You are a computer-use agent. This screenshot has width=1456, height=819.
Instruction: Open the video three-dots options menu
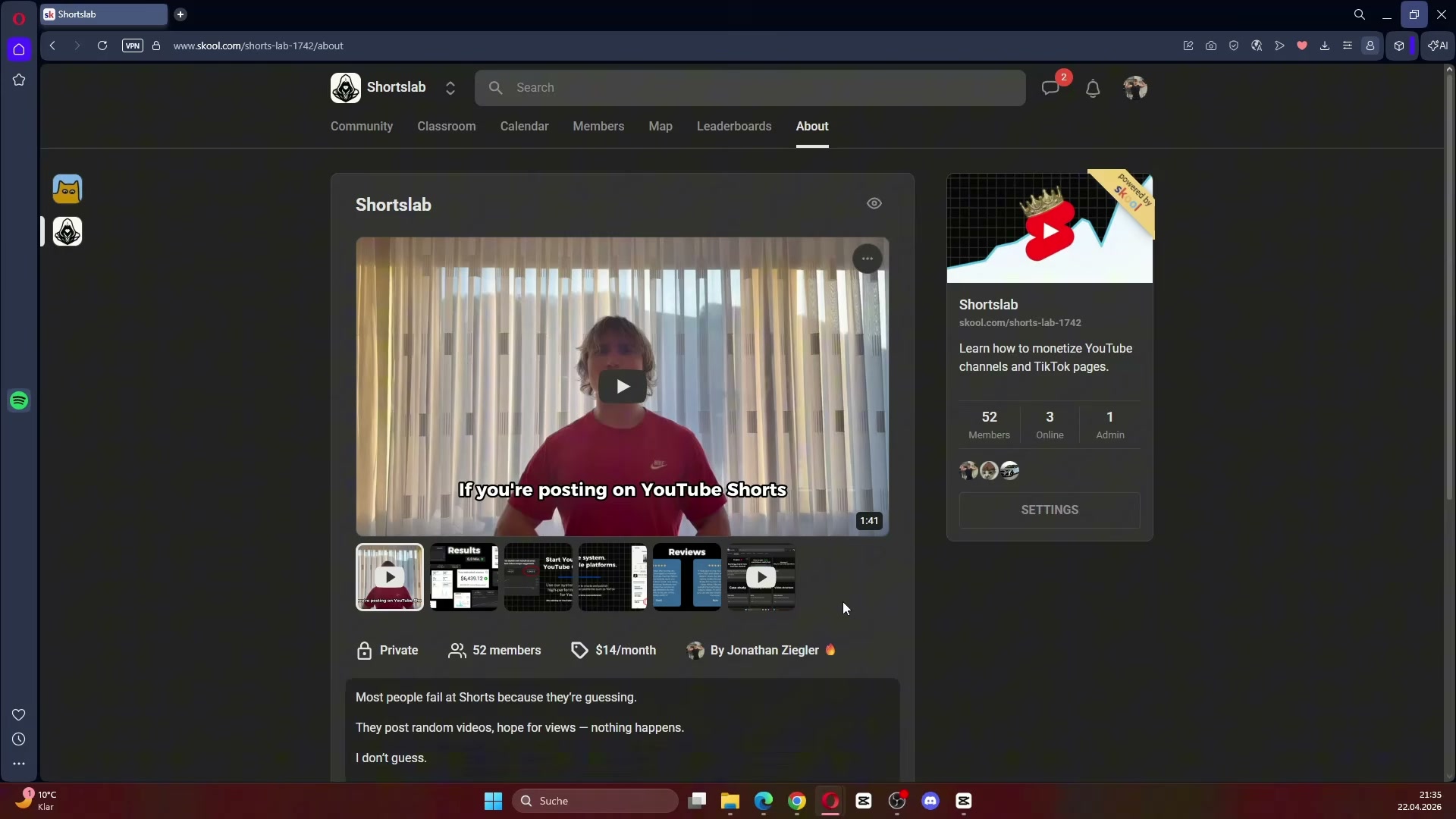pyautogui.click(x=868, y=259)
